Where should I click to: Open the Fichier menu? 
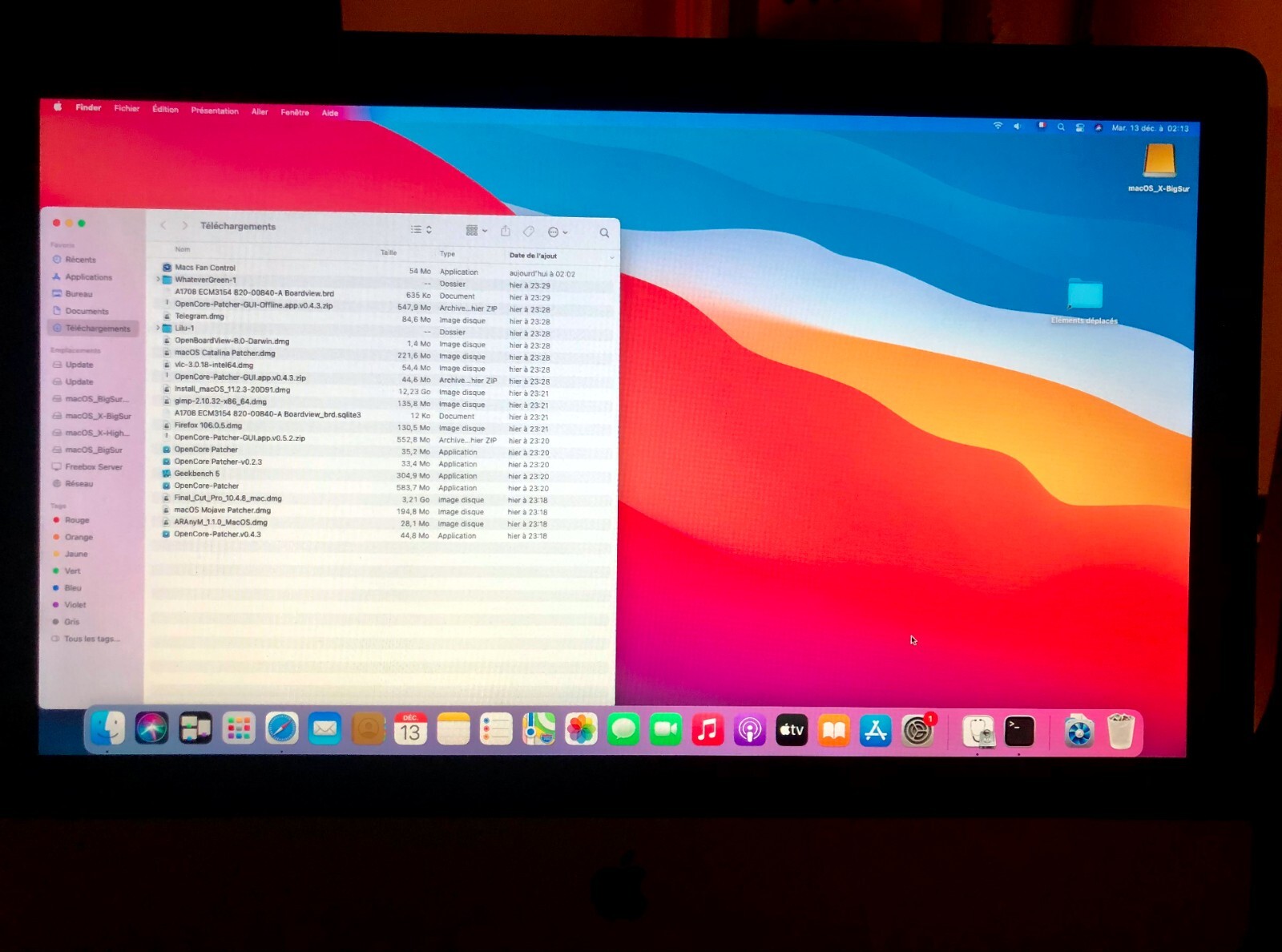(127, 108)
